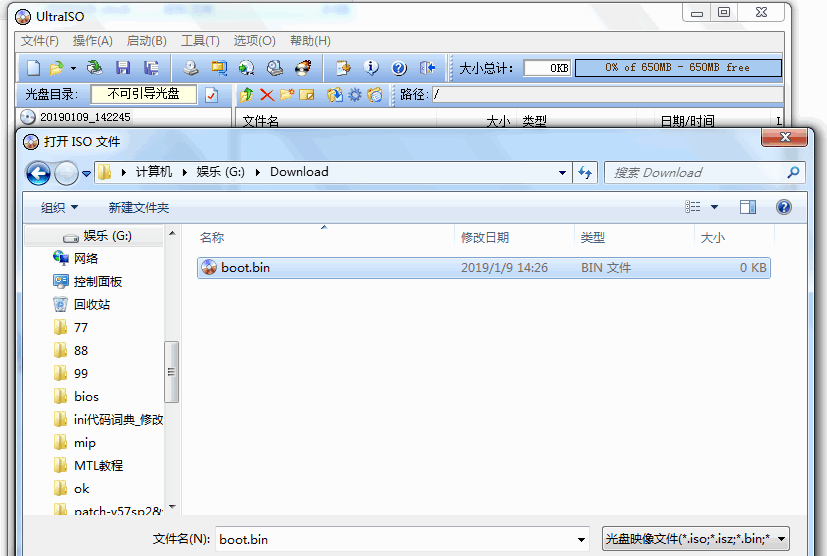Click the Burn CD image icon
Viewport: 827px width, 556px height.
[303, 68]
